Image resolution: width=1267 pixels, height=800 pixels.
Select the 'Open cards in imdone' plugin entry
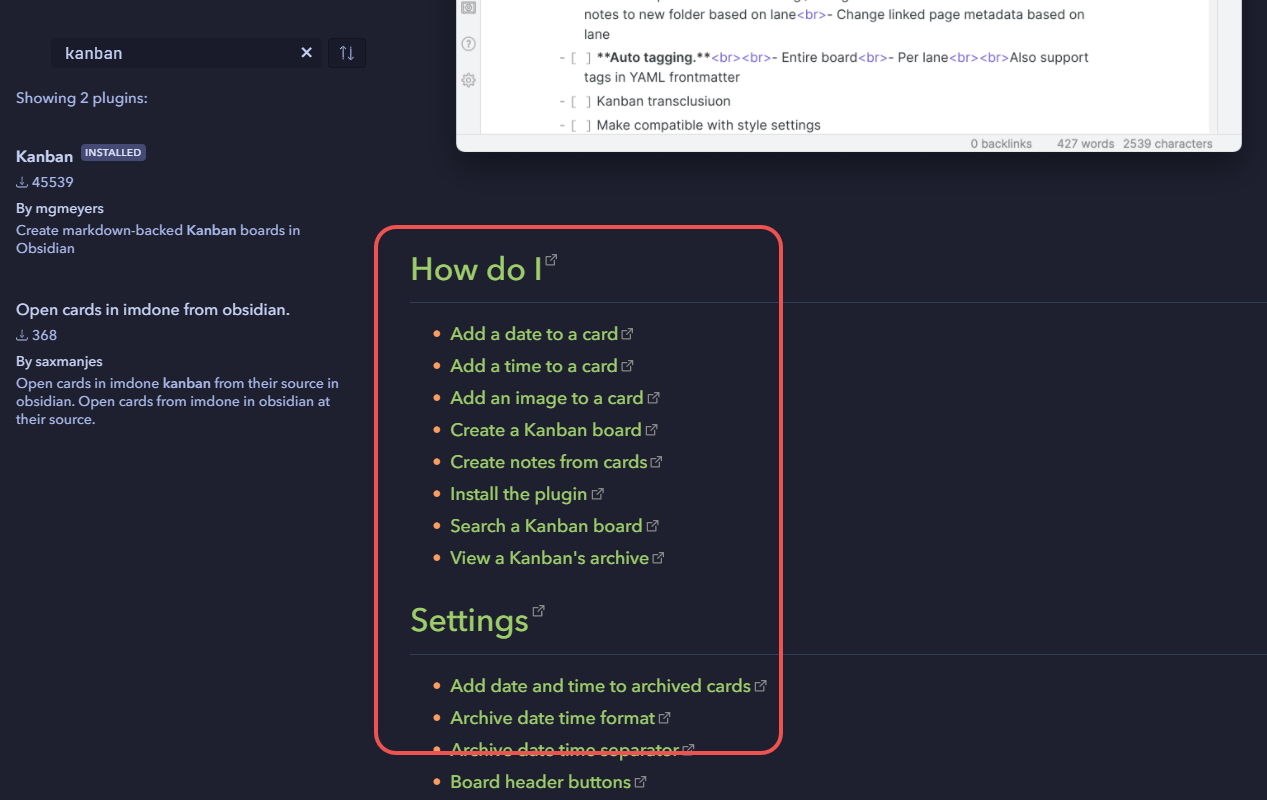152,309
